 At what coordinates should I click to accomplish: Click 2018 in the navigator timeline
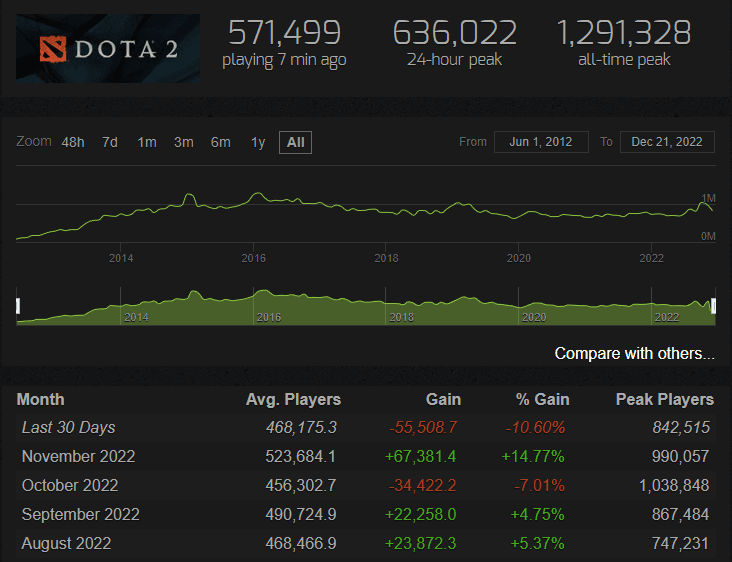[401, 317]
